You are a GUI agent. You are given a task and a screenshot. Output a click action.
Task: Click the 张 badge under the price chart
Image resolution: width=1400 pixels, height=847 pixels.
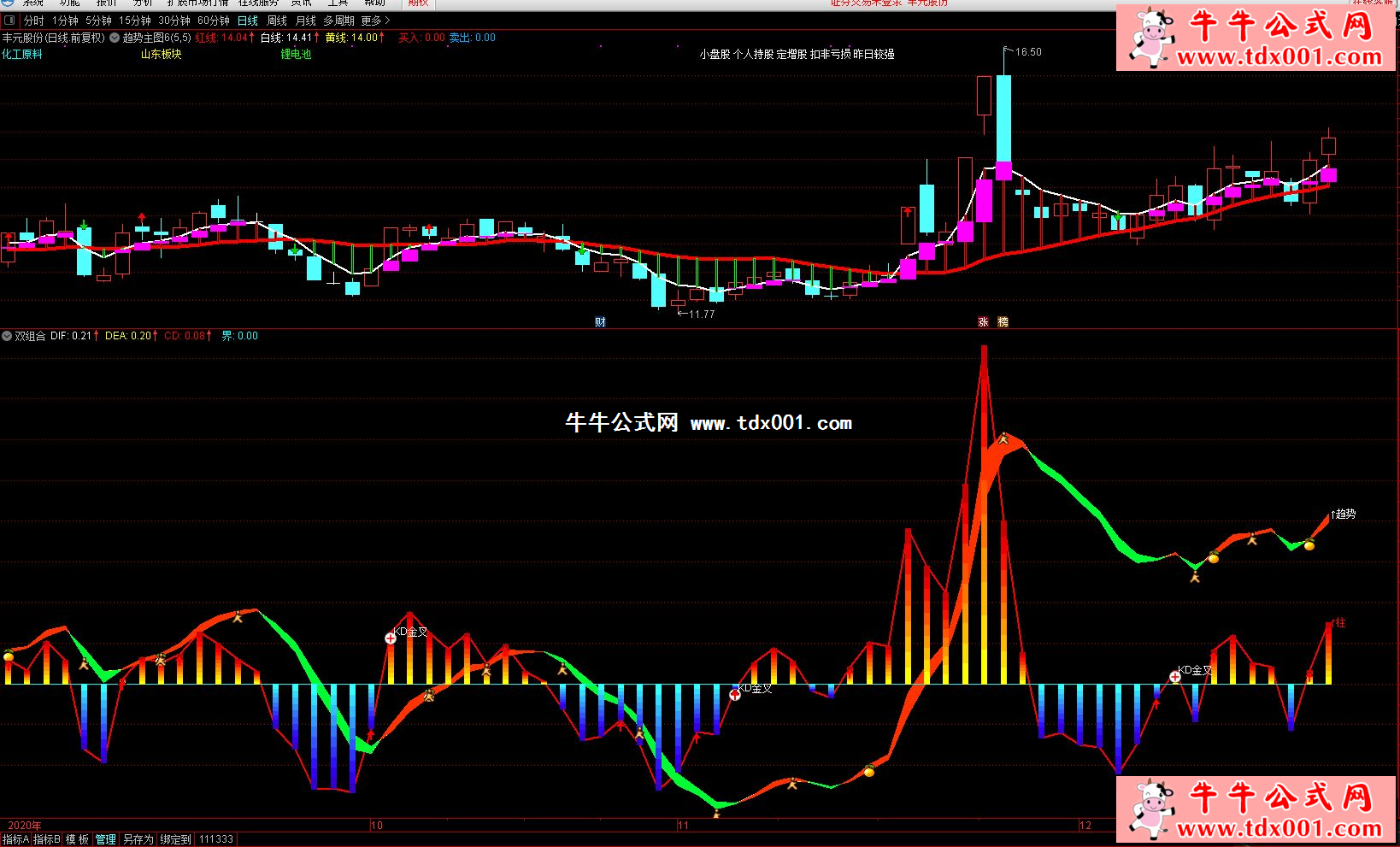(983, 322)
